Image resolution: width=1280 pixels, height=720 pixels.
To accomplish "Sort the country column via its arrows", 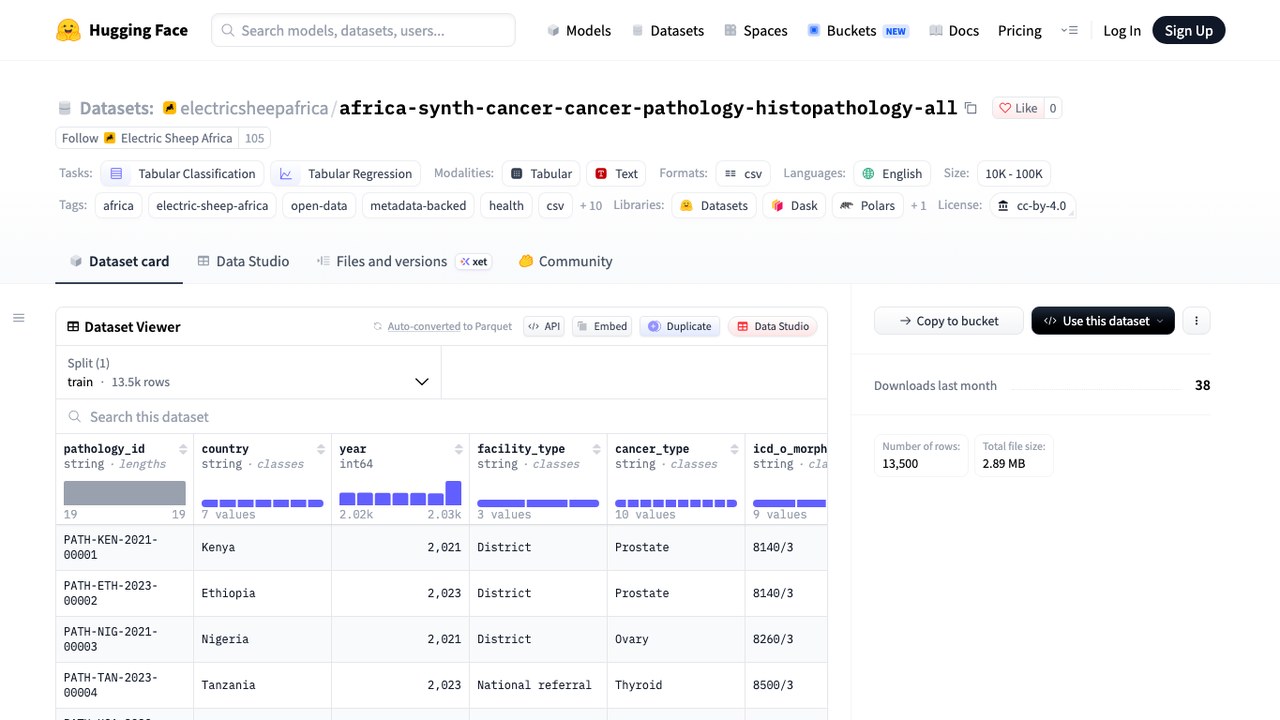I will [x=321, y=449].
